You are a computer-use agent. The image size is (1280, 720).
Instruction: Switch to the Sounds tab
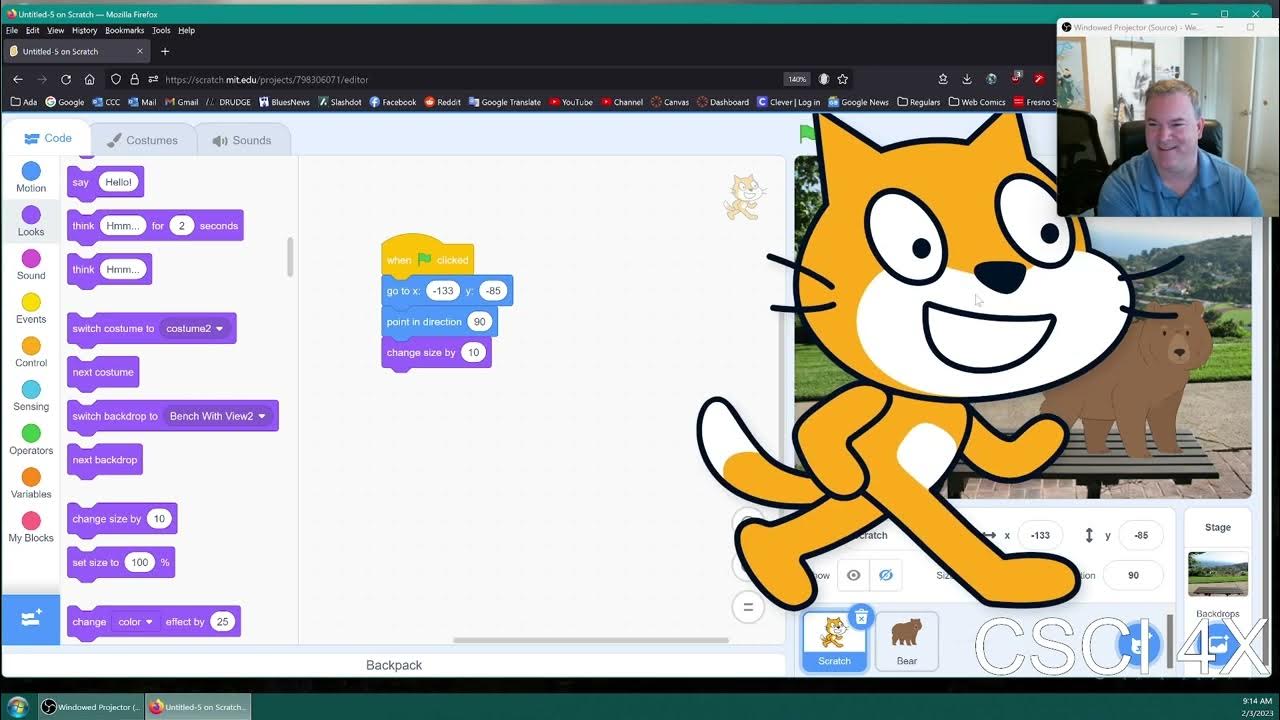click(x=241, y=140)
